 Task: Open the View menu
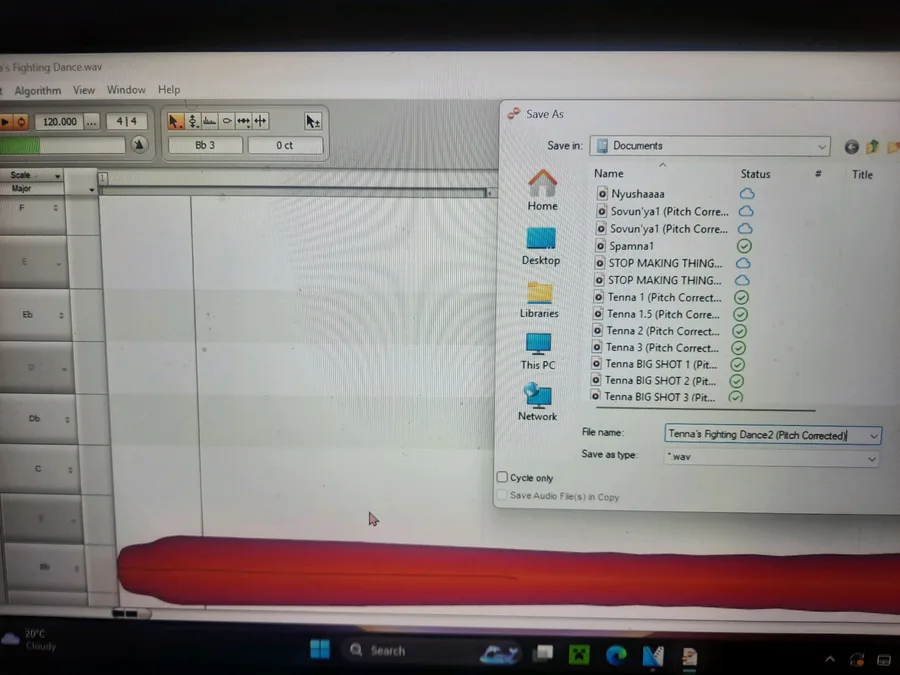(84, 90)
